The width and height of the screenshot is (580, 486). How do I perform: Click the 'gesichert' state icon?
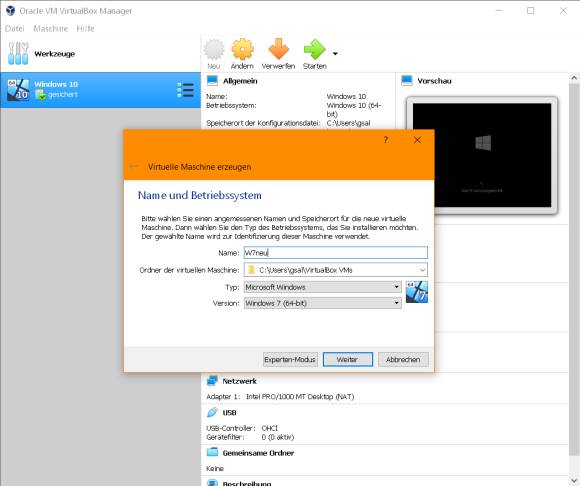point(40,95)
